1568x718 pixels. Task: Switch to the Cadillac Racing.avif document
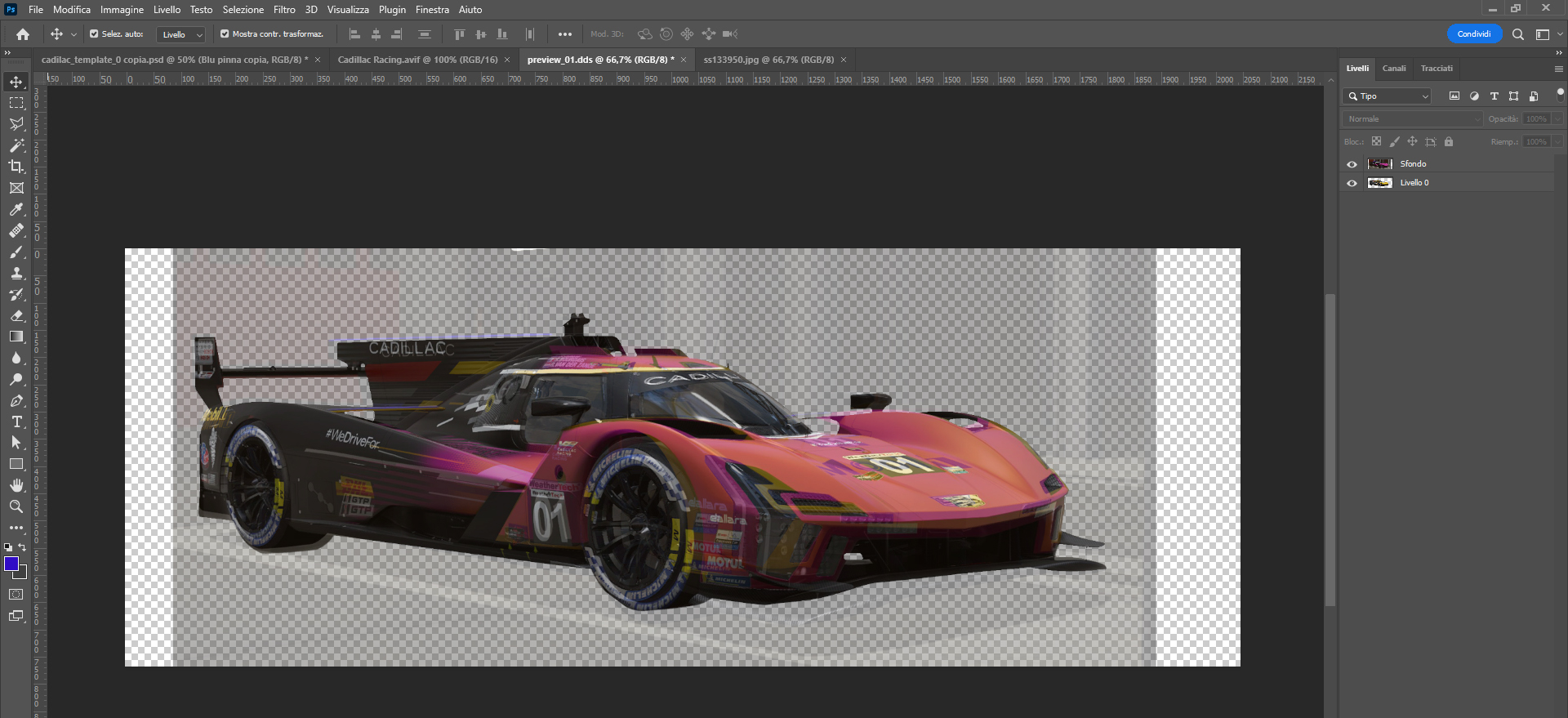[417, 60]
